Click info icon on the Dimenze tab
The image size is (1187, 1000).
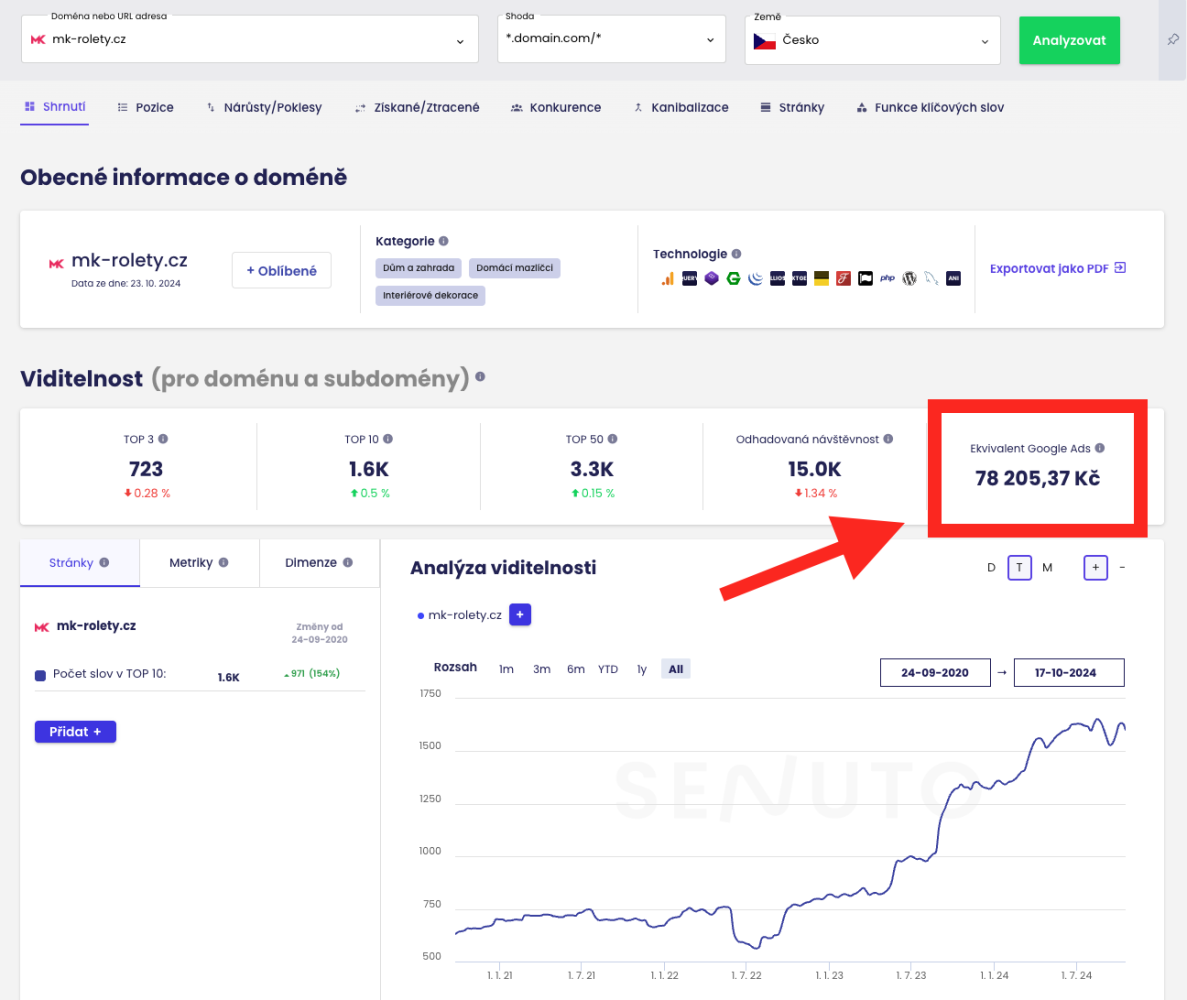pos(347,562)
